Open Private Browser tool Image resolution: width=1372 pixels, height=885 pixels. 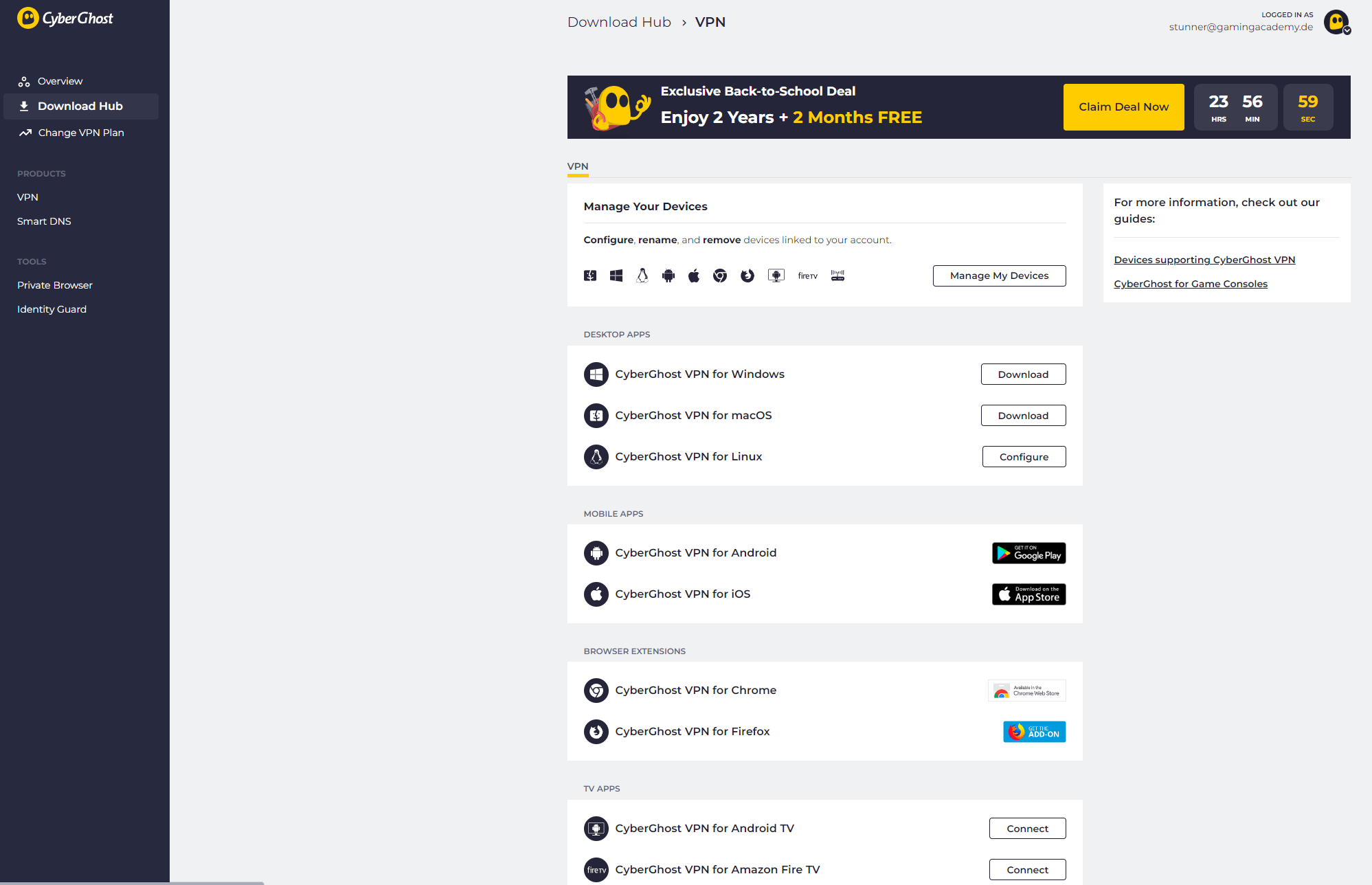point(55,285)
